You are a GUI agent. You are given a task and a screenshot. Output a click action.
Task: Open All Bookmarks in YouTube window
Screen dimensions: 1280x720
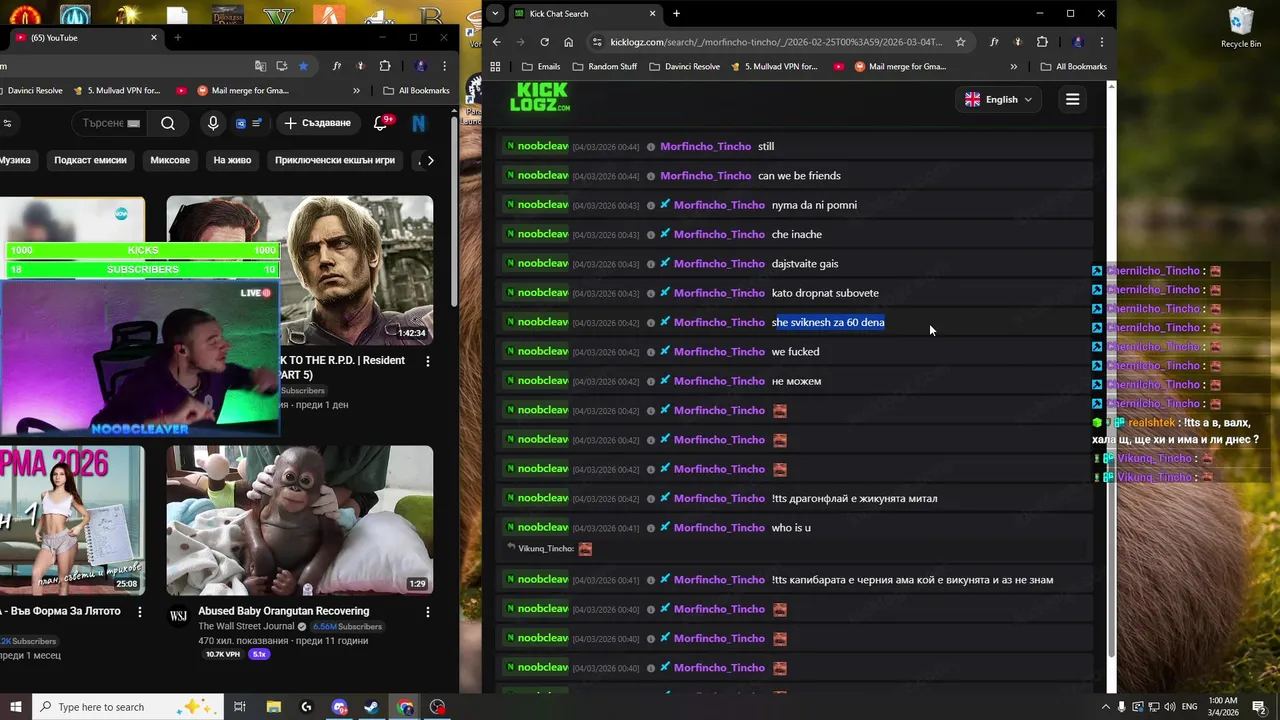(416, 90)
